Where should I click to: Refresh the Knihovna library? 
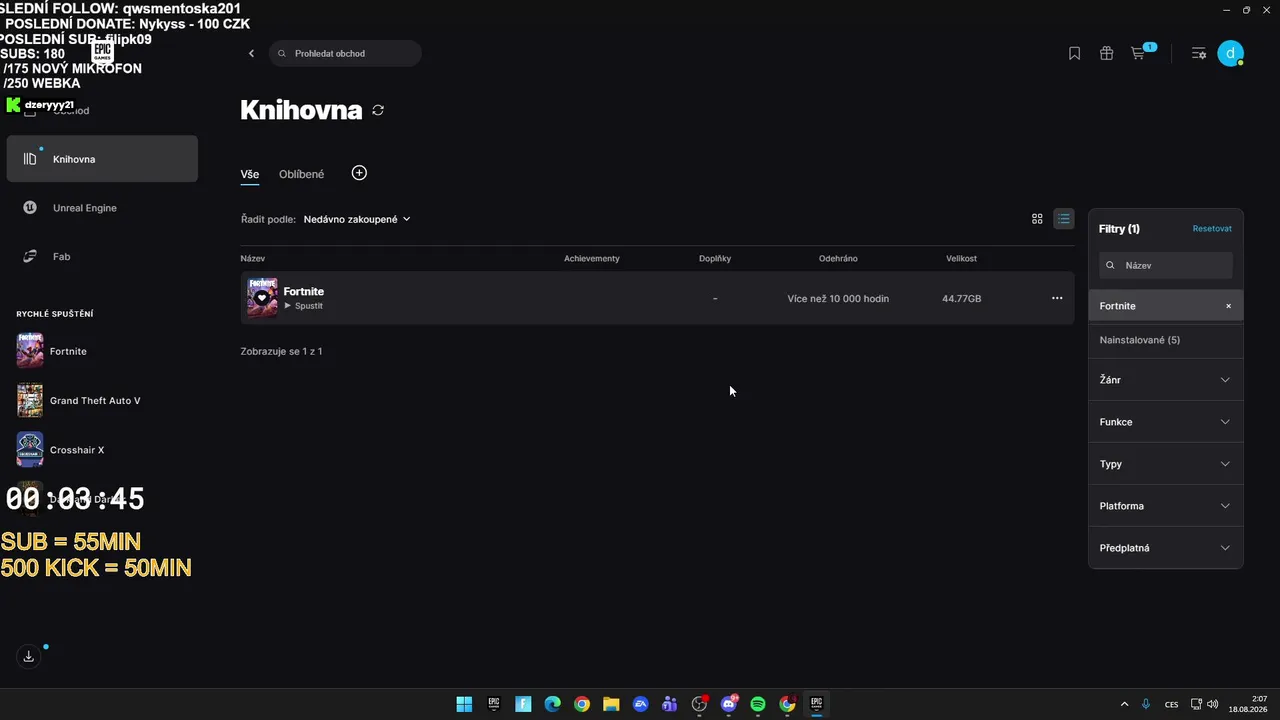(378, 110)
